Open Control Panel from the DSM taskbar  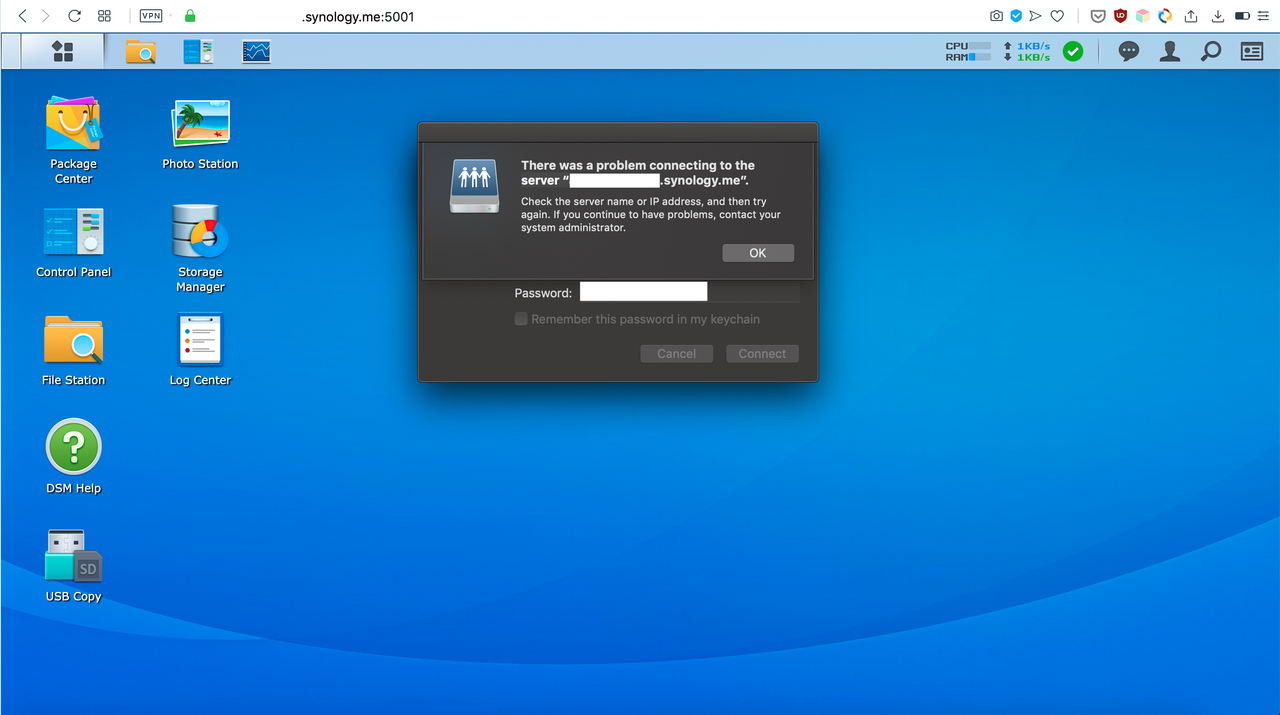click(x=198, y=52)
